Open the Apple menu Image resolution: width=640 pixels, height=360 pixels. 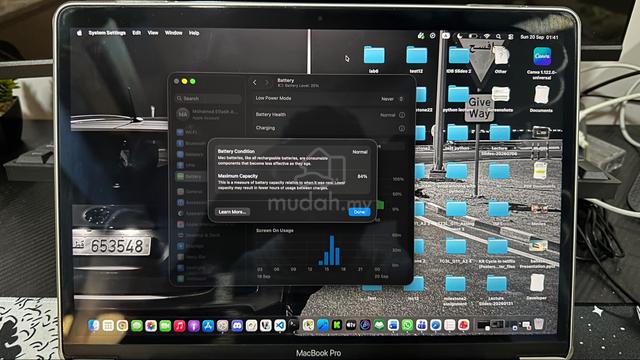[x=79, y=33]
